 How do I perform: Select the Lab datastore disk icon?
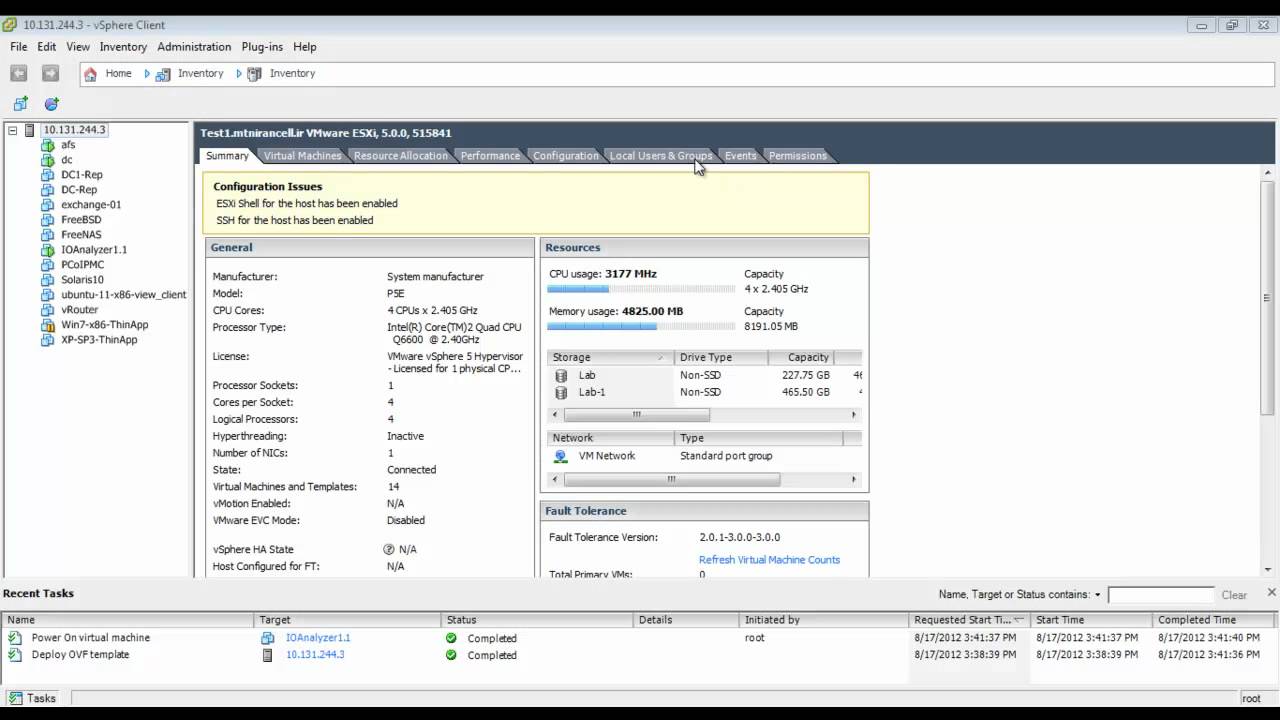point(561,375)
